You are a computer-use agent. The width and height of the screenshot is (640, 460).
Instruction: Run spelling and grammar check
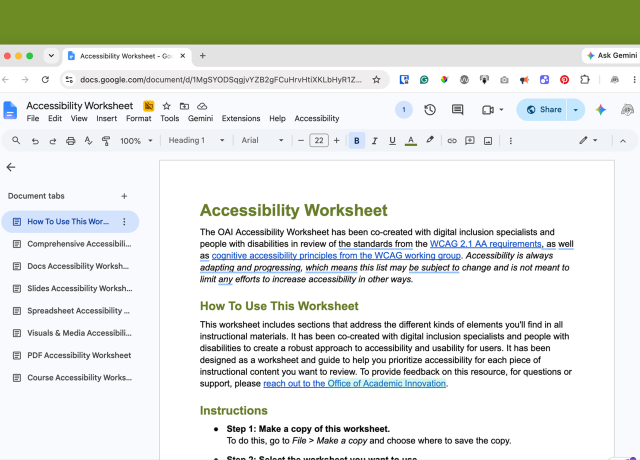(88, 141)
